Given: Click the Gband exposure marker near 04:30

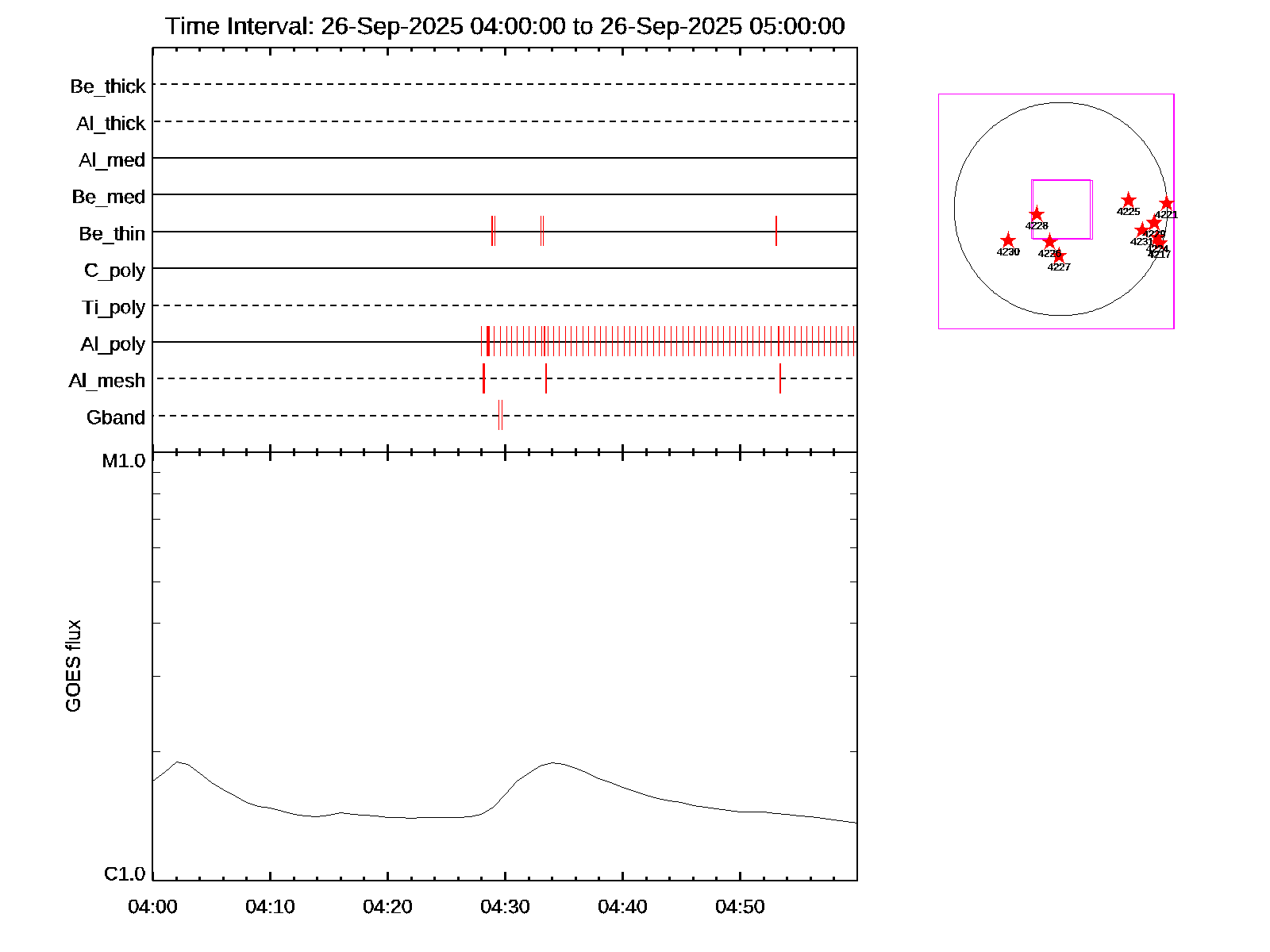Looking at the screenshot, I should pos(501,415).
